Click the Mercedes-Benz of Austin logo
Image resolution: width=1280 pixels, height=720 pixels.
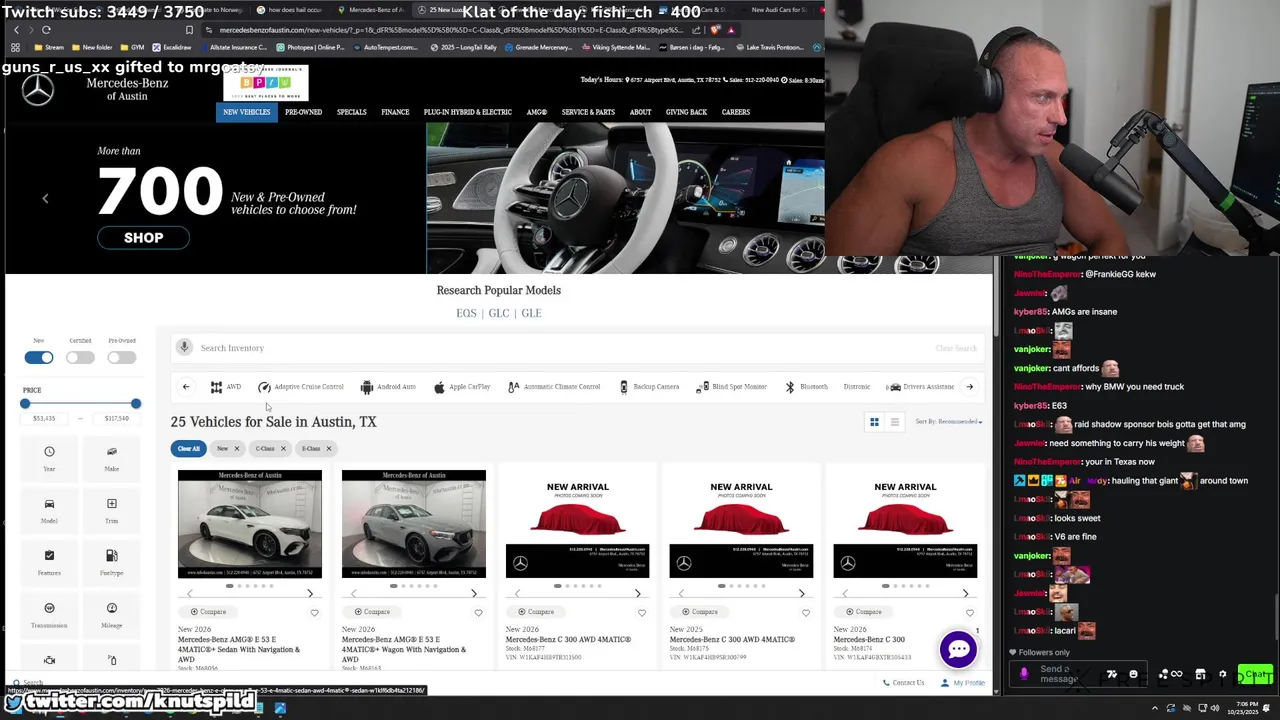[x=95, y=89]
